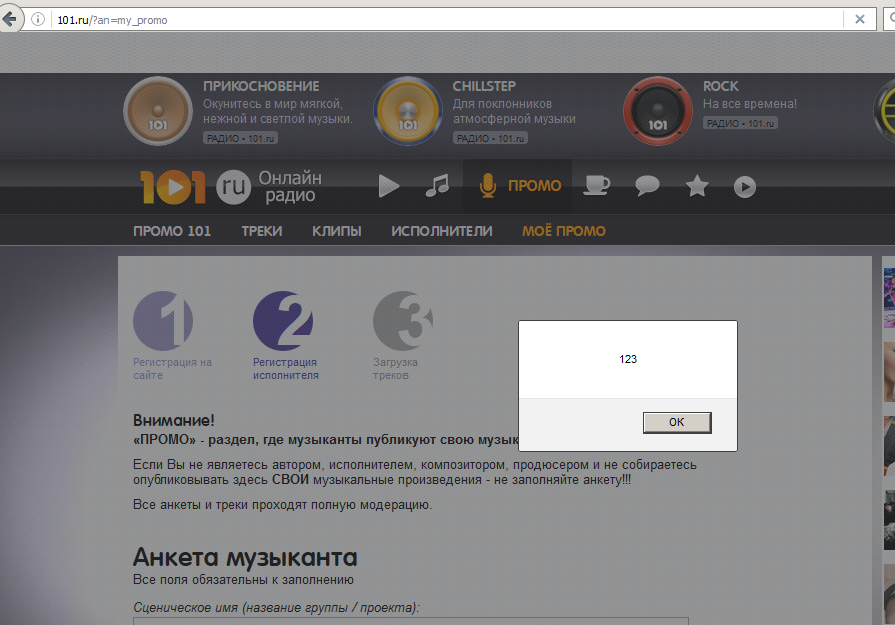
Task: Open the coffee cup section icon
Action: (x=596, y=186)
